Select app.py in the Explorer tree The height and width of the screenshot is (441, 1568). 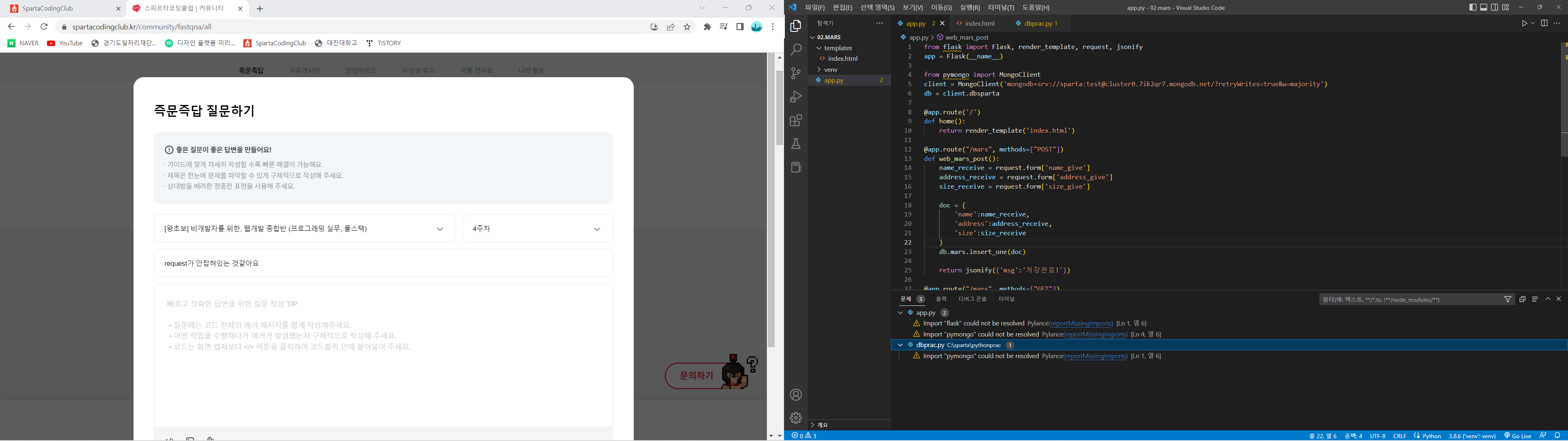pos(850,80)
